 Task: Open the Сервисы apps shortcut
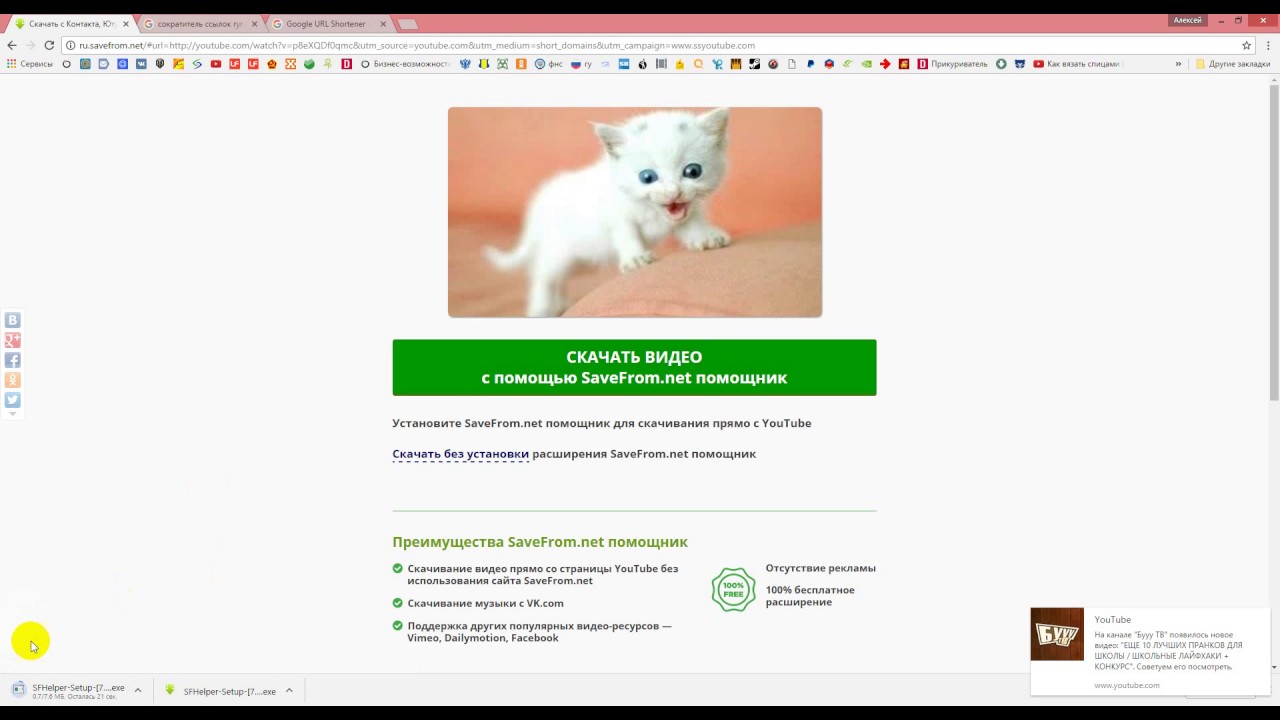29,64
